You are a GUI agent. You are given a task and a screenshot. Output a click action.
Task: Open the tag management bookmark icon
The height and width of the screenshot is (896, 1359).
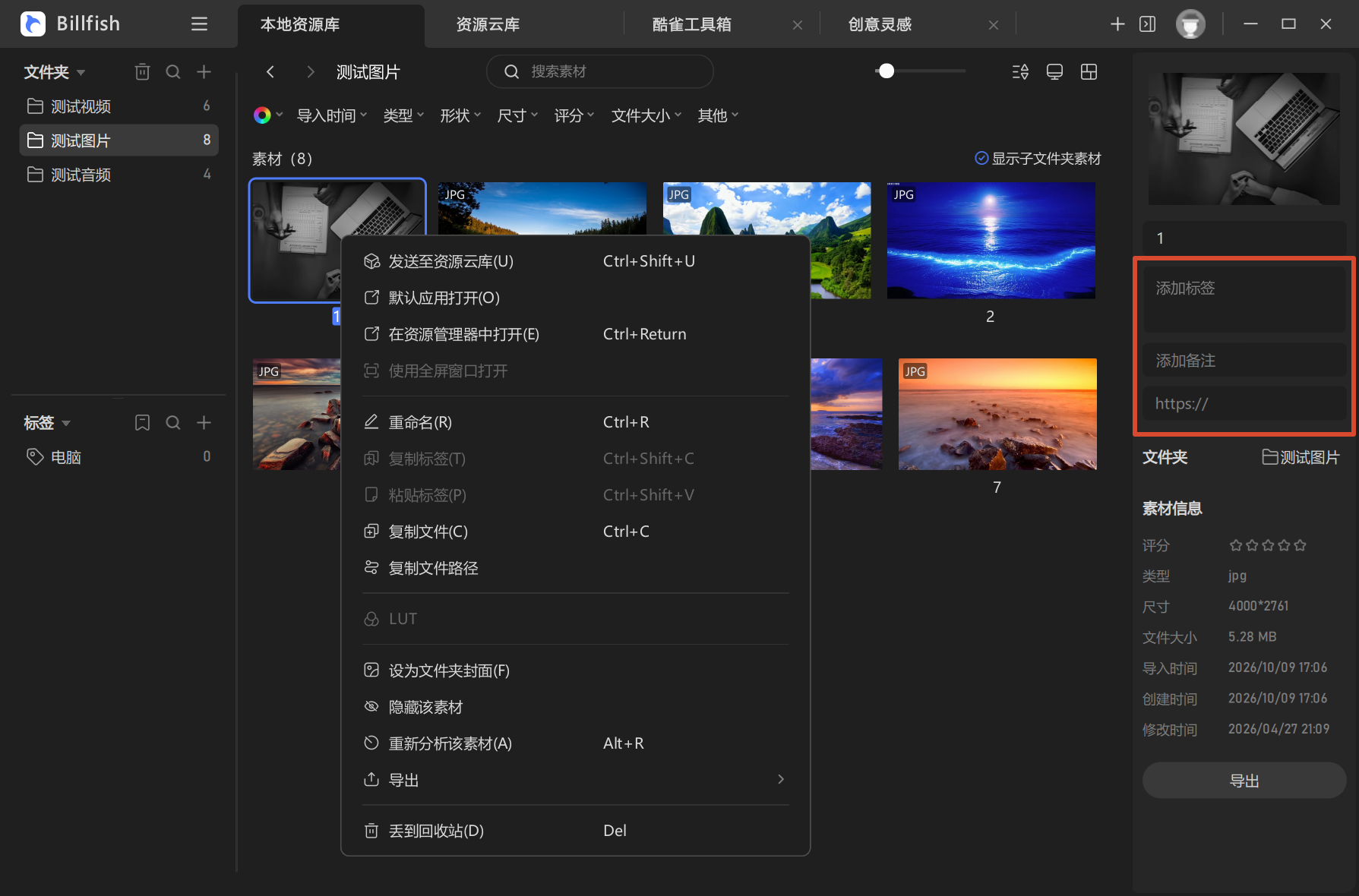(142, 423)
